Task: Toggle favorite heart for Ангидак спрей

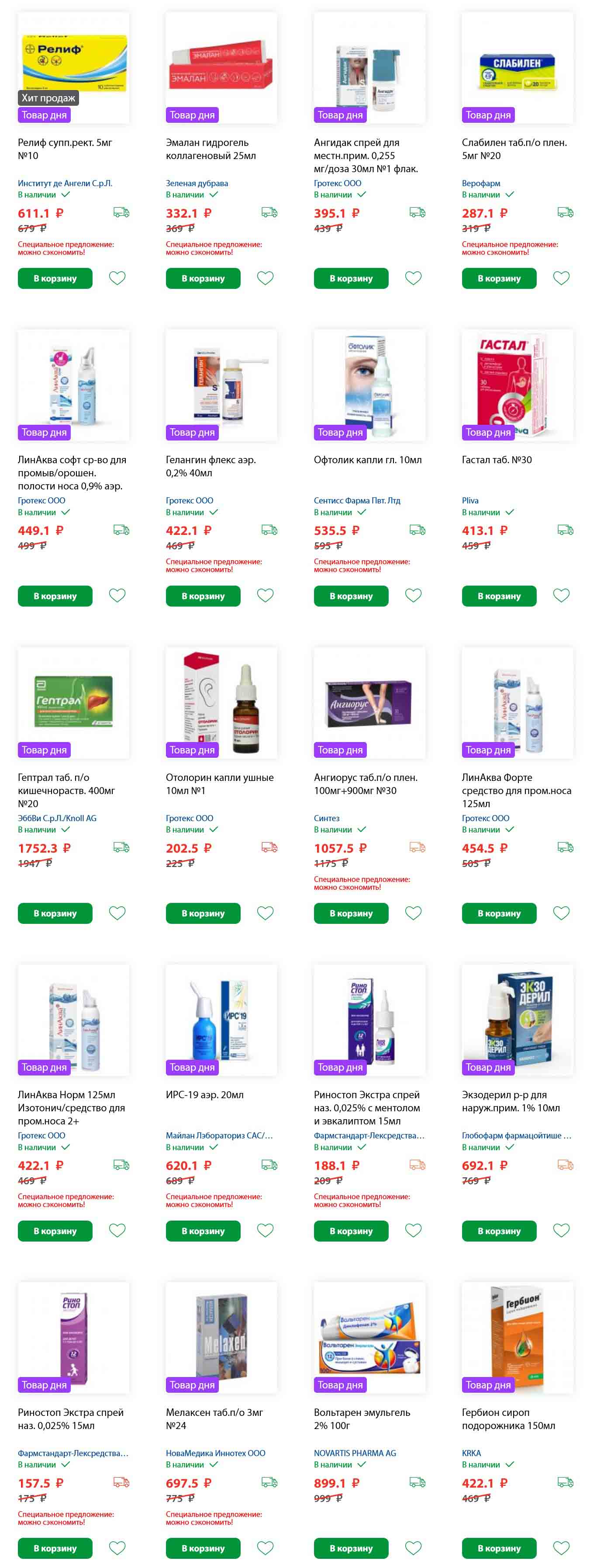Action: click(x=414, y=278)
